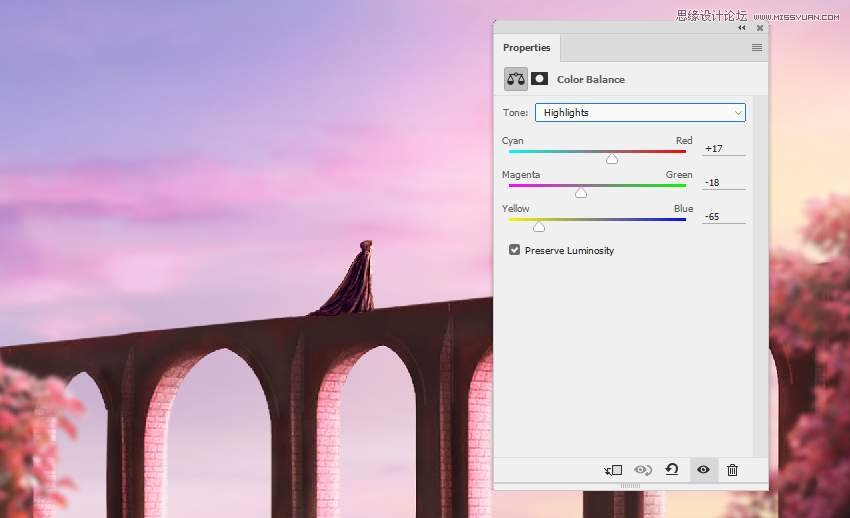Open the Properties panel flyout menu
The width and height of the screenshot is (850, 518).
tap(757, 48)
